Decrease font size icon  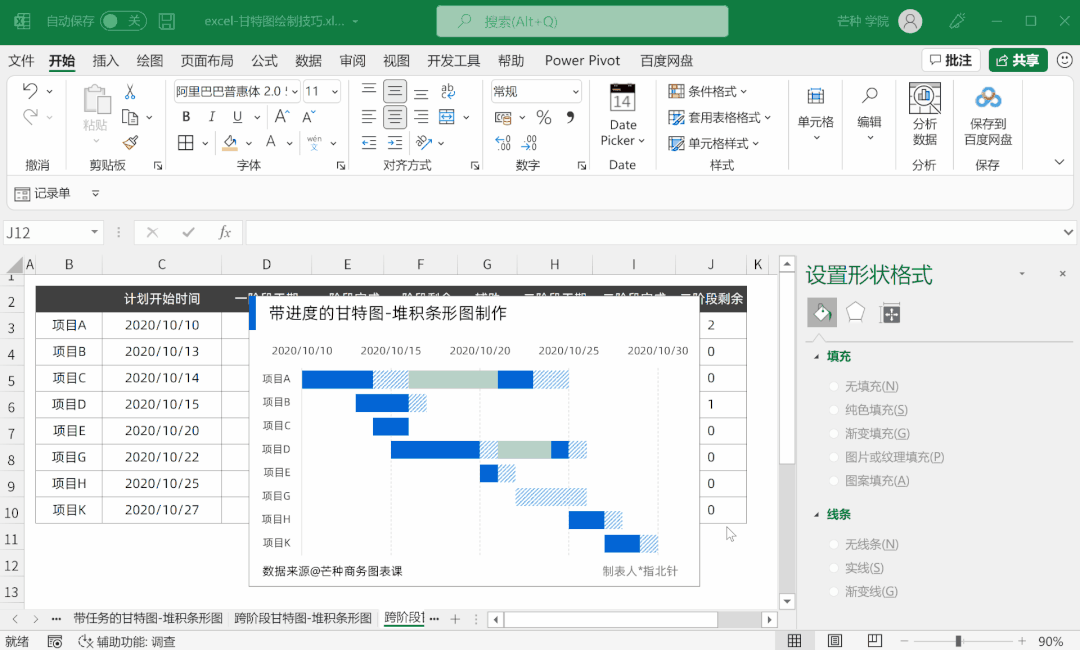click(x=309, y=117)
